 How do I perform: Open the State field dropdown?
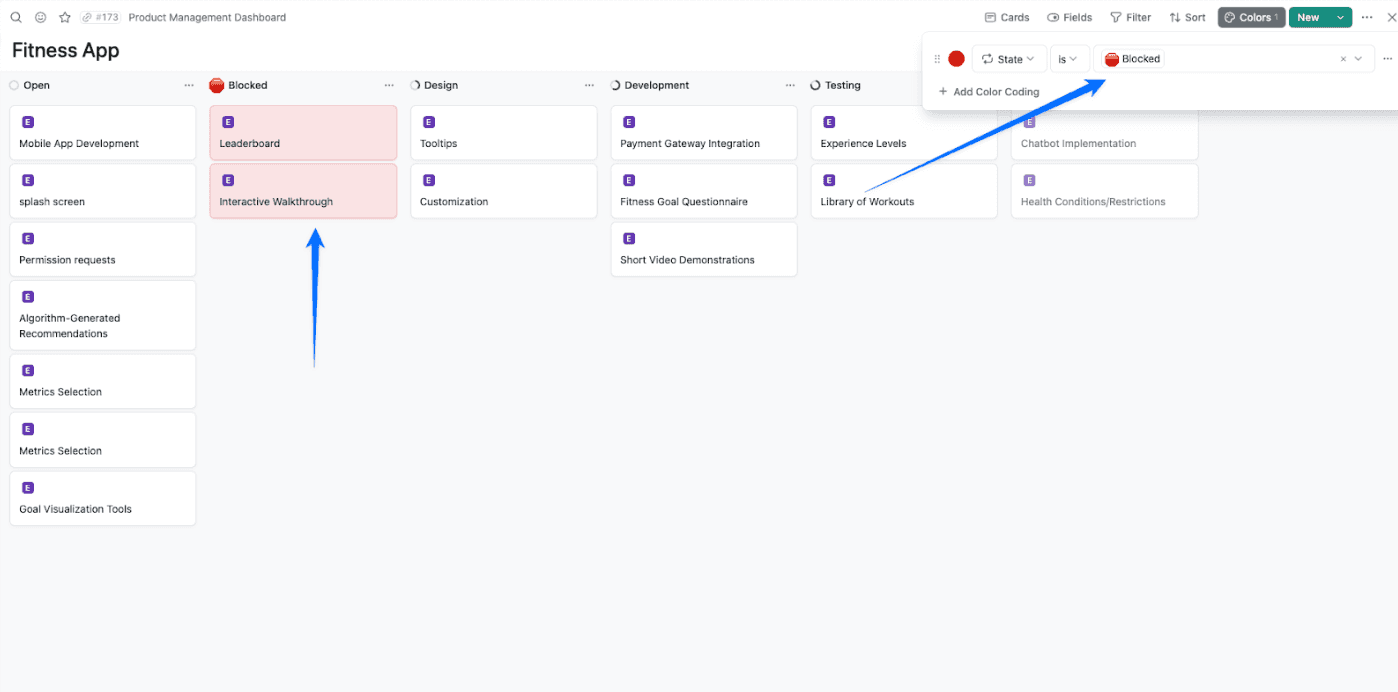coord(1010,58)
